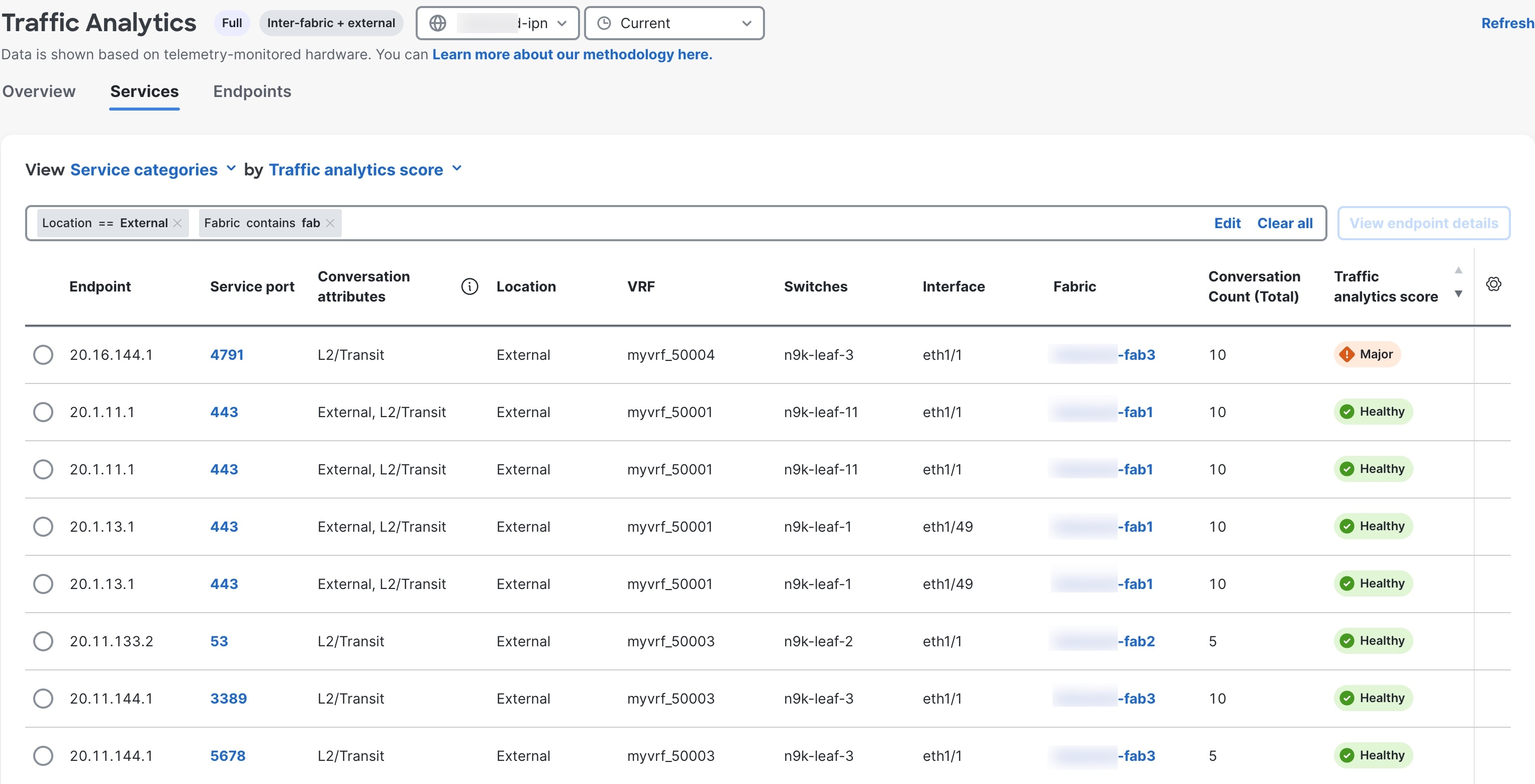Click the Conversation Count (Total) header

pos(1254,286)
